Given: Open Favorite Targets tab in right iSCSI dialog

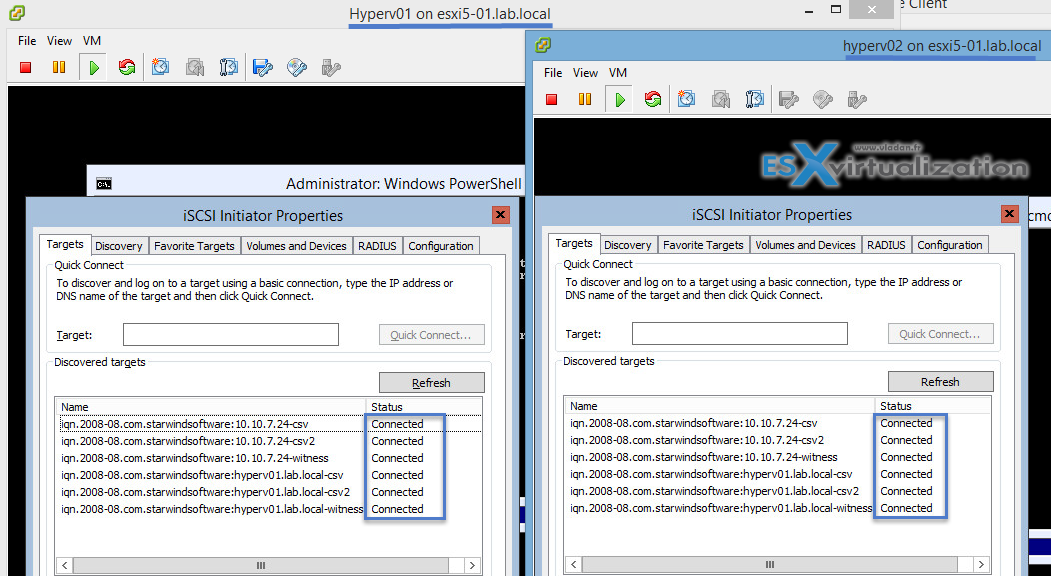Looking at the screenshot, I should [x=703, y=245].
